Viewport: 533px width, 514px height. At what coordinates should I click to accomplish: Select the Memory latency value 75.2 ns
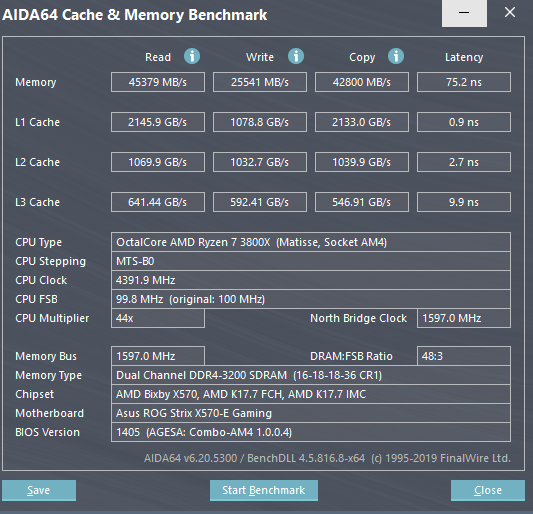point(464,82)
